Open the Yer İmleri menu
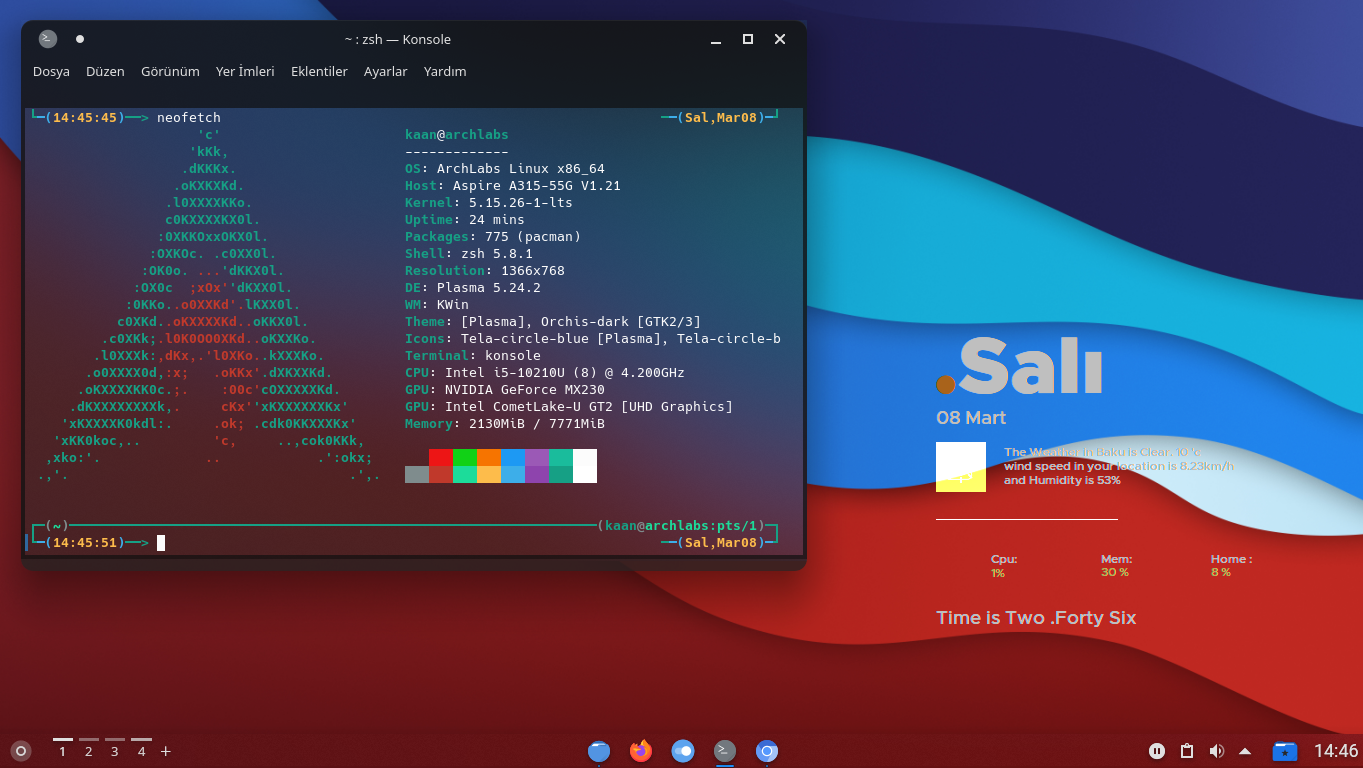Image resolution: width=1363 pixels, height=768 pixels. pyautogui.click(x=245, y=72)
